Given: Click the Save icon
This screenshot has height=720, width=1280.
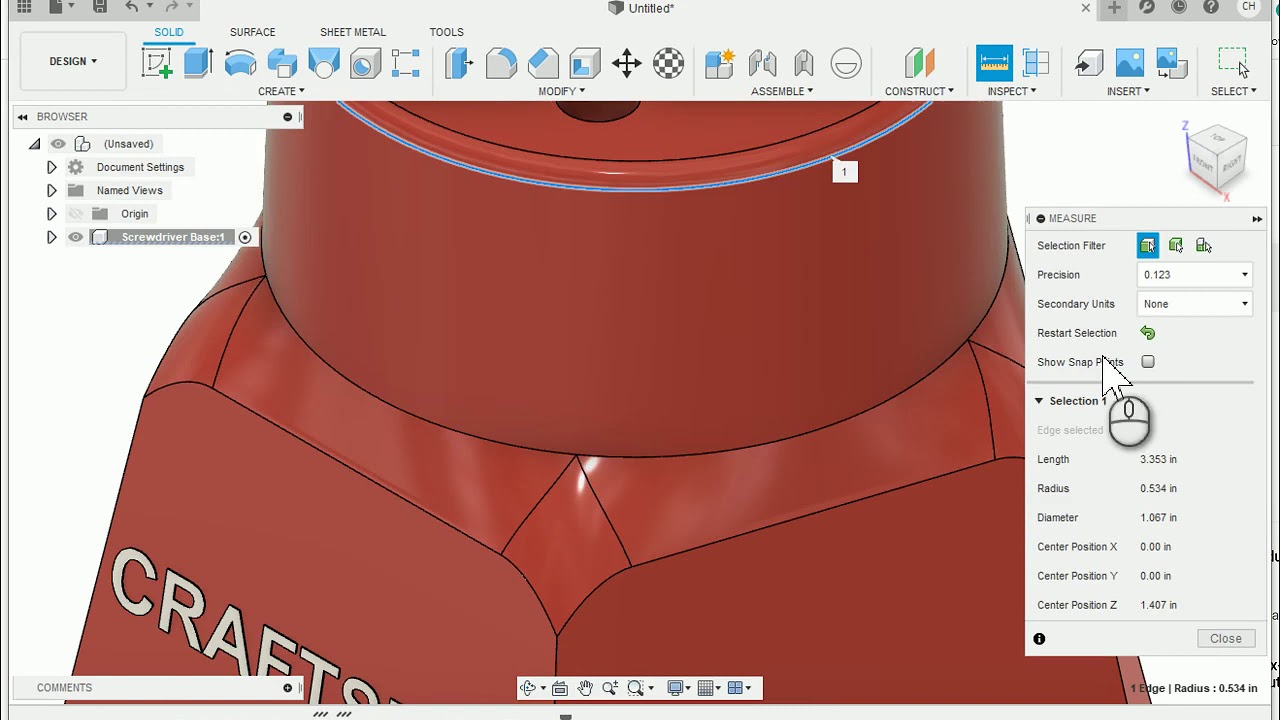Looking at the screenshot, I should (x=99, y=8).
